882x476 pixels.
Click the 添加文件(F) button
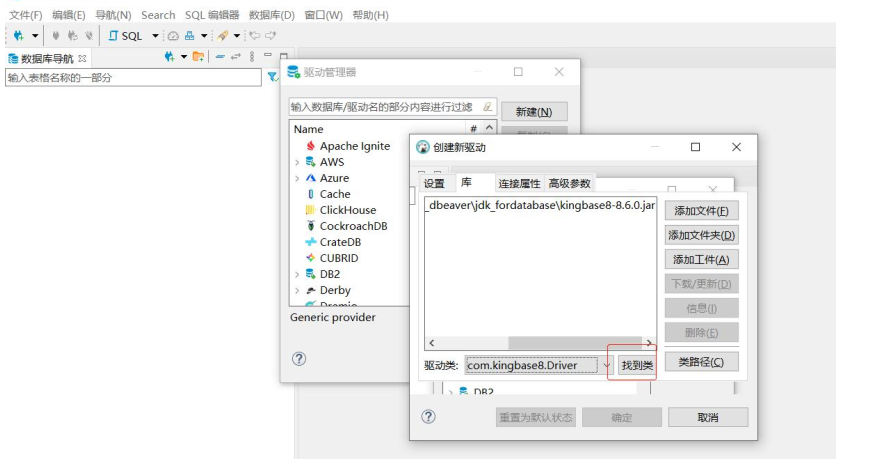(x=701, y=211)
